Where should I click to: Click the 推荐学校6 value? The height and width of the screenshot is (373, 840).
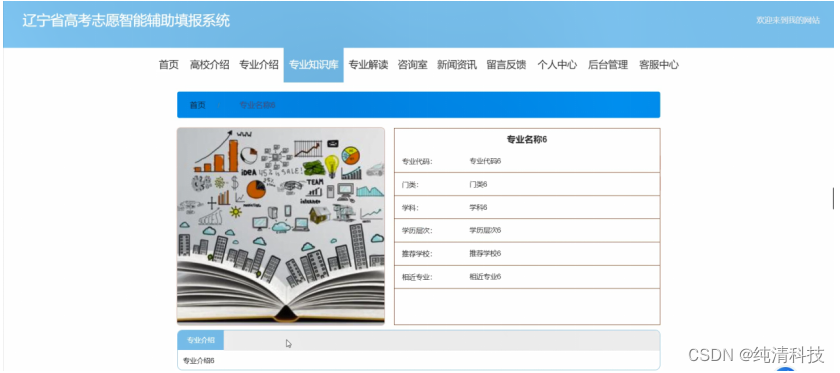[x=485, y=253]
